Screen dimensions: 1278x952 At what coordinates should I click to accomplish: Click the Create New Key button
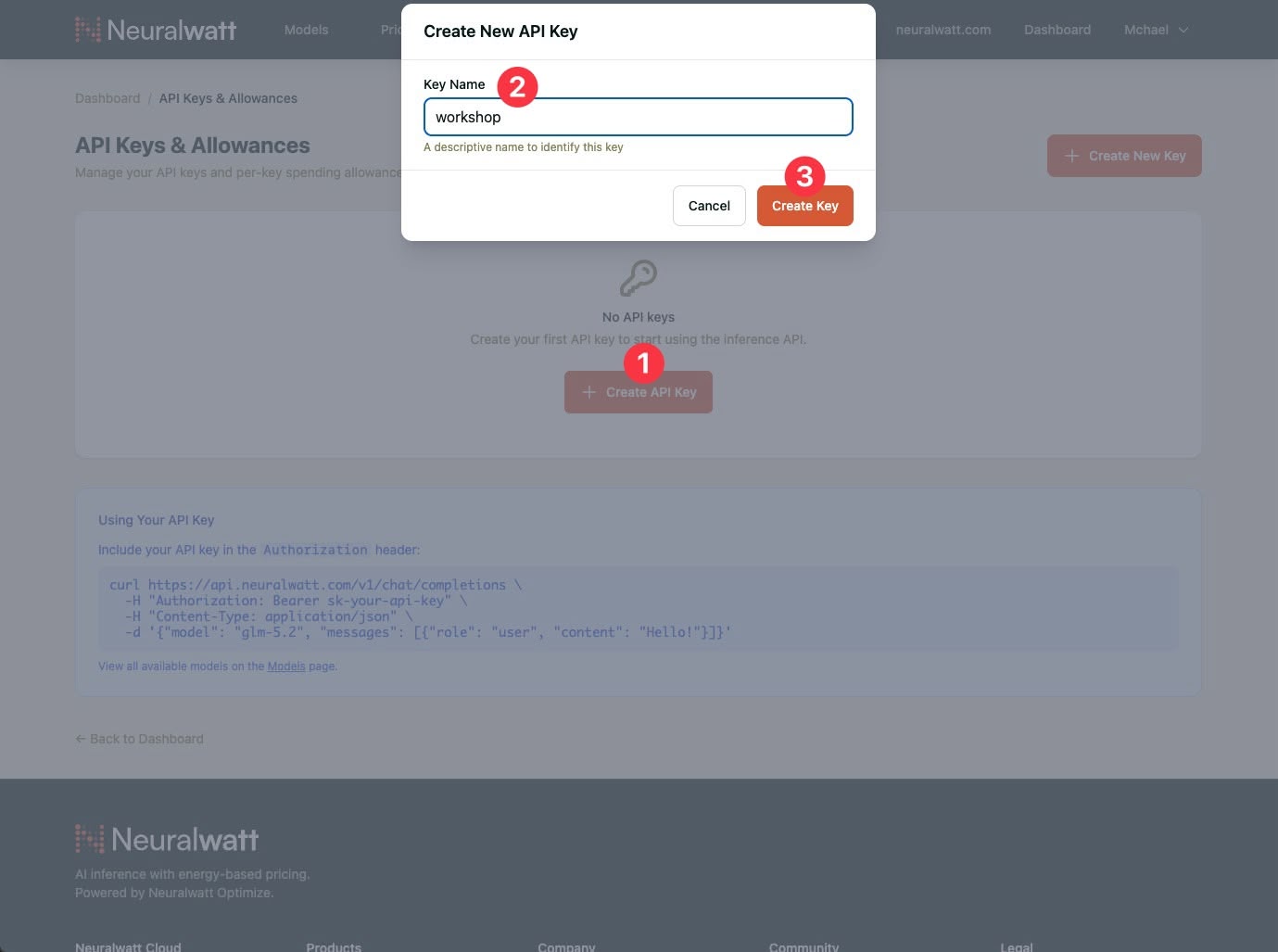tap(1124, 156)
